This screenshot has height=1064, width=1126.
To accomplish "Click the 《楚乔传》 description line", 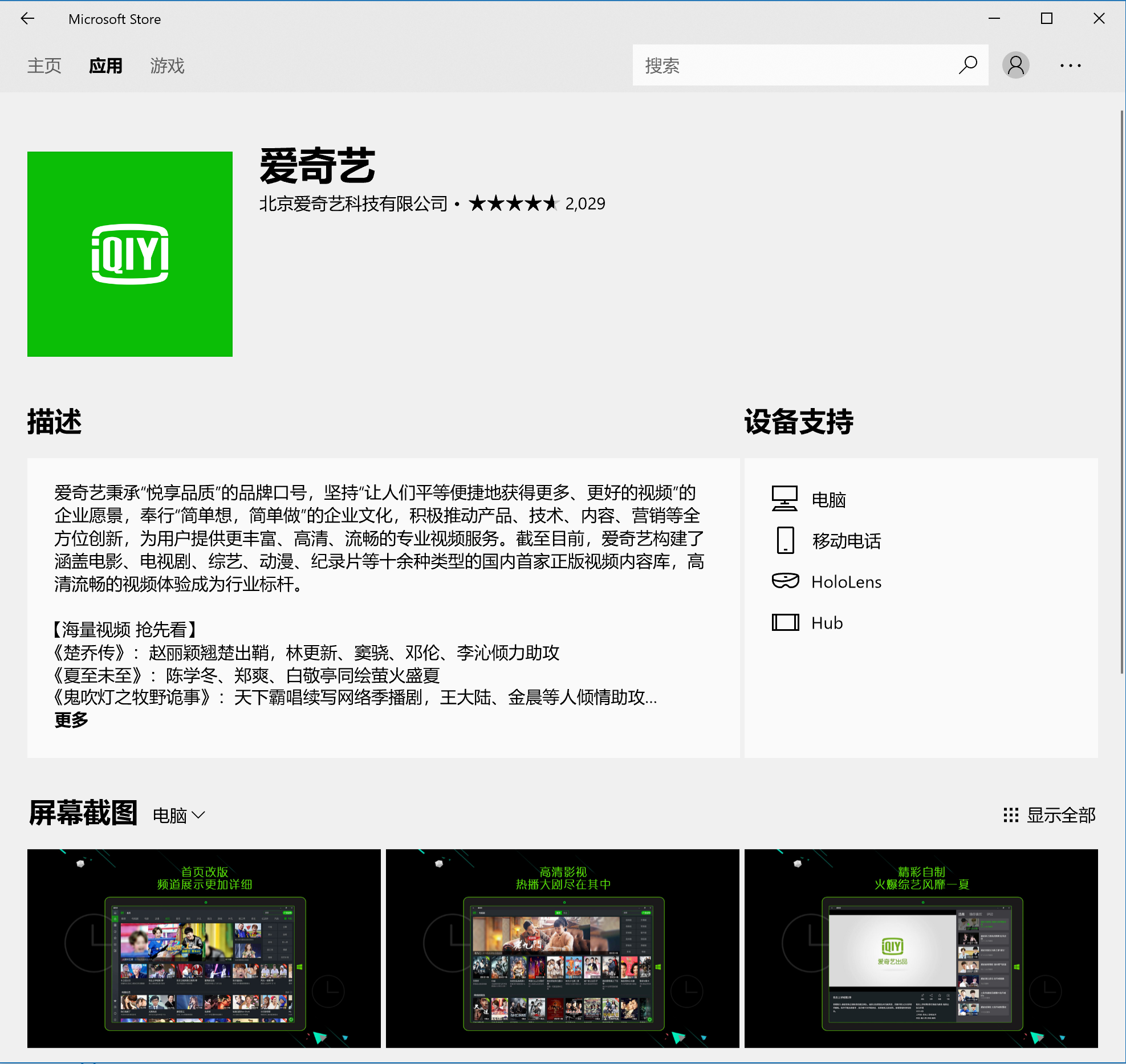I will click(x=306, y=653).
